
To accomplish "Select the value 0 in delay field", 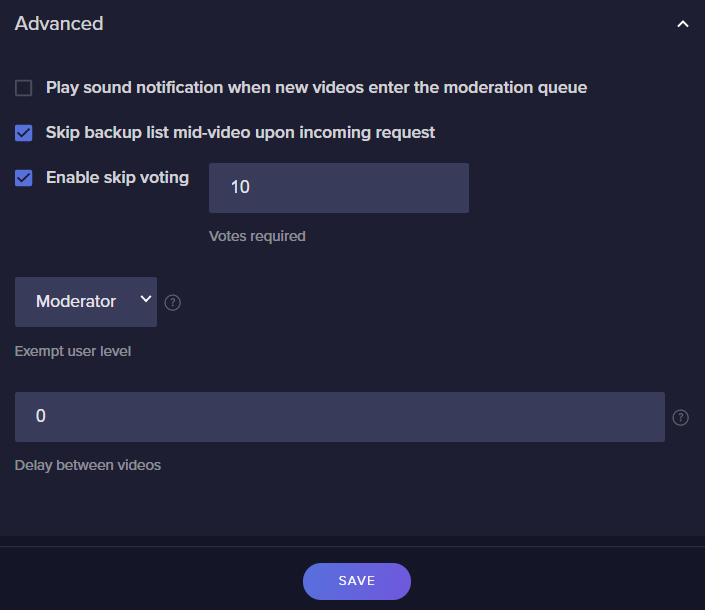I will [x=40, y=416].
